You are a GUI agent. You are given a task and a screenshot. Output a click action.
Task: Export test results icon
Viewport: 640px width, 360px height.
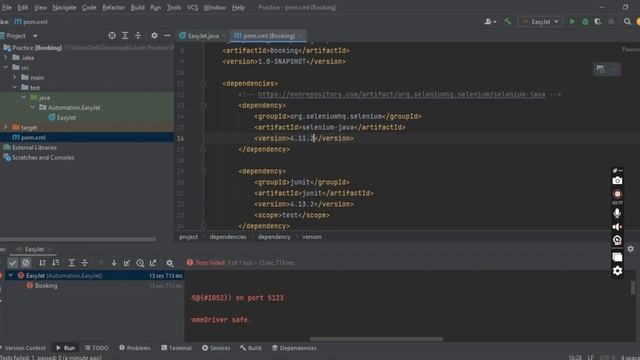[x=153, y=263]
